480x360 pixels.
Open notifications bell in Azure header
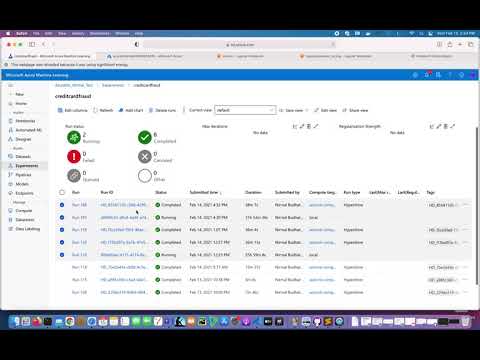(427, 75)
